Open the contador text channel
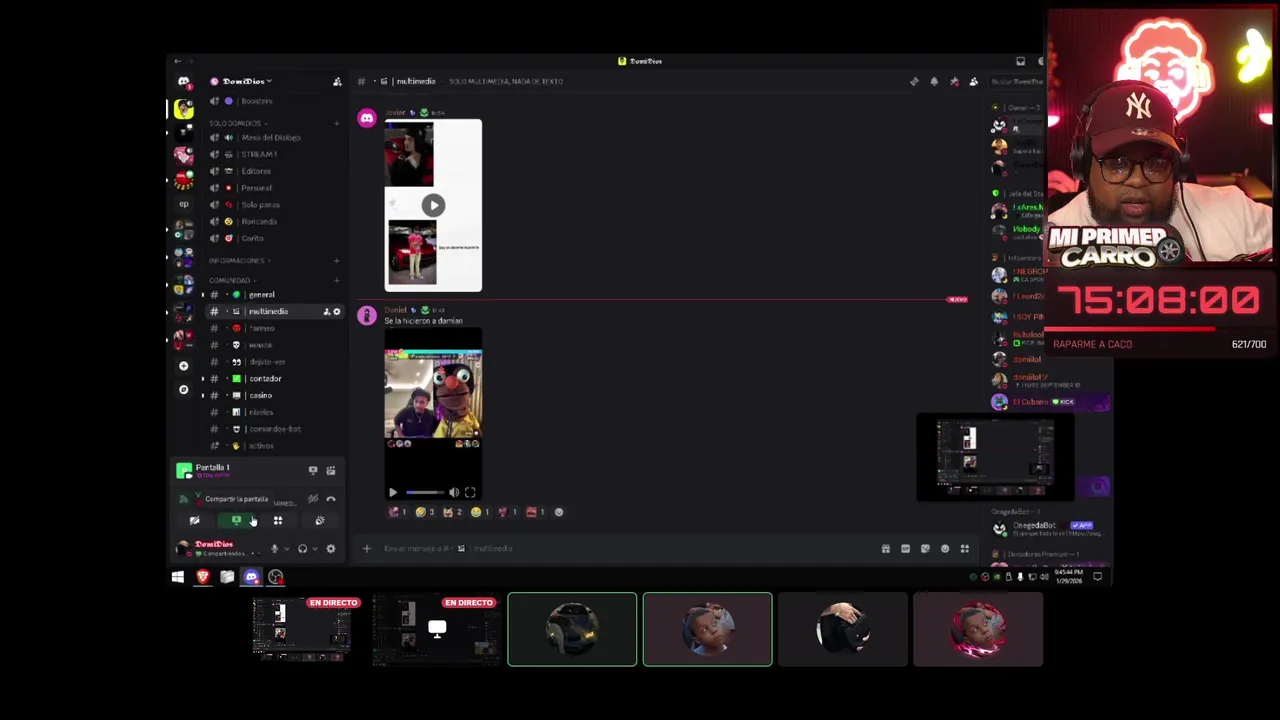Image resolution: width=1280 pixels, height=720 pixels. pos(272,379)
